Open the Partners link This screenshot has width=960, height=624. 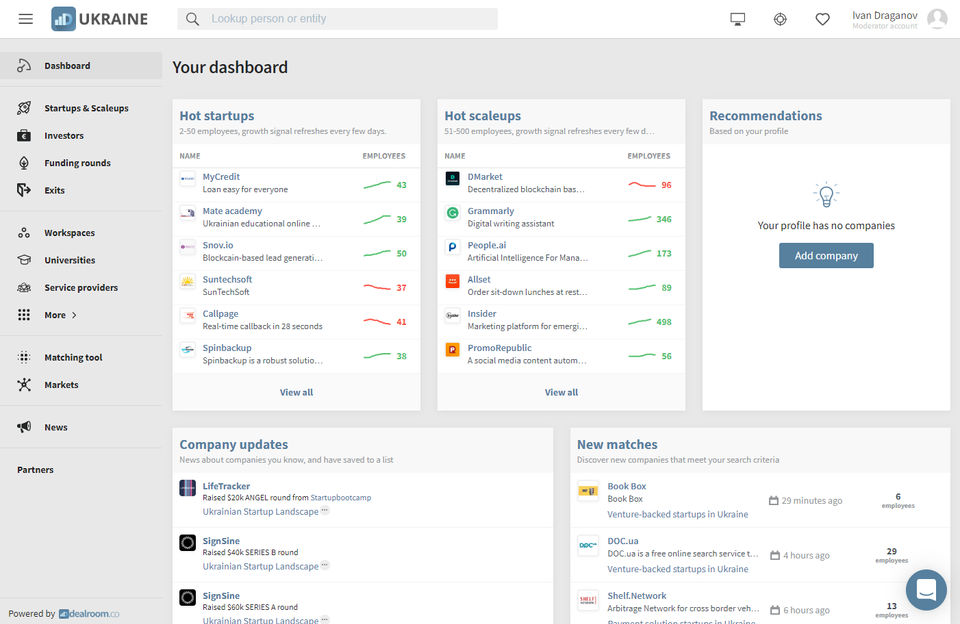(x=35, y=470)
